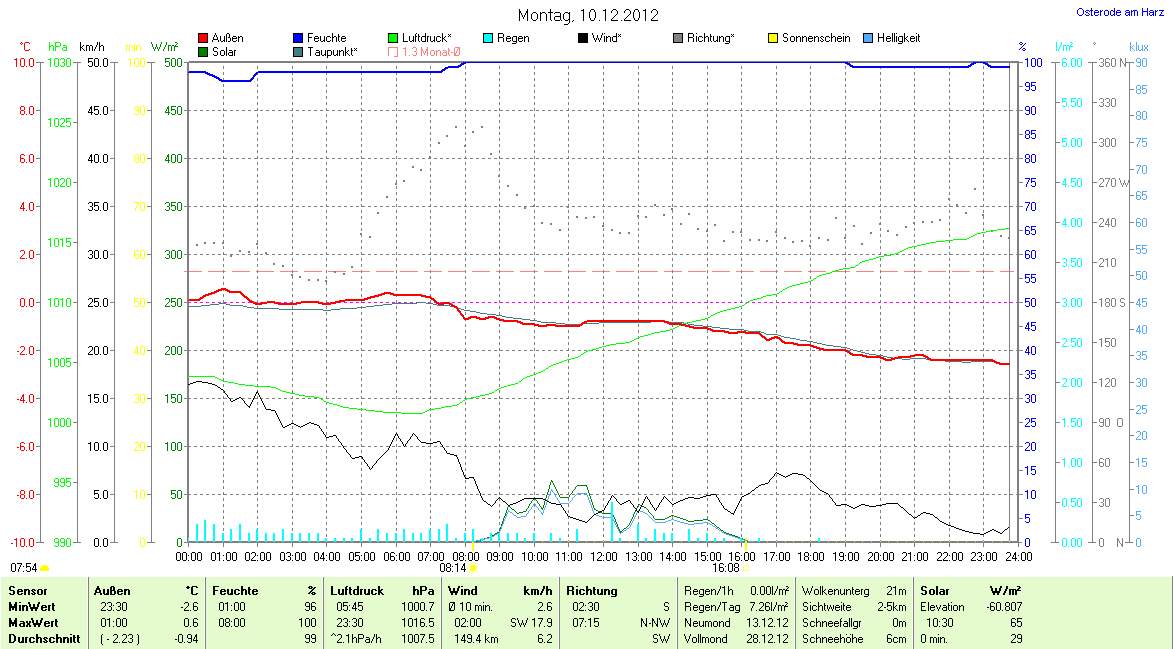
Task: Click the sunrise marker at 08:14
Action: pyautogui.click(x=473, y=568)
